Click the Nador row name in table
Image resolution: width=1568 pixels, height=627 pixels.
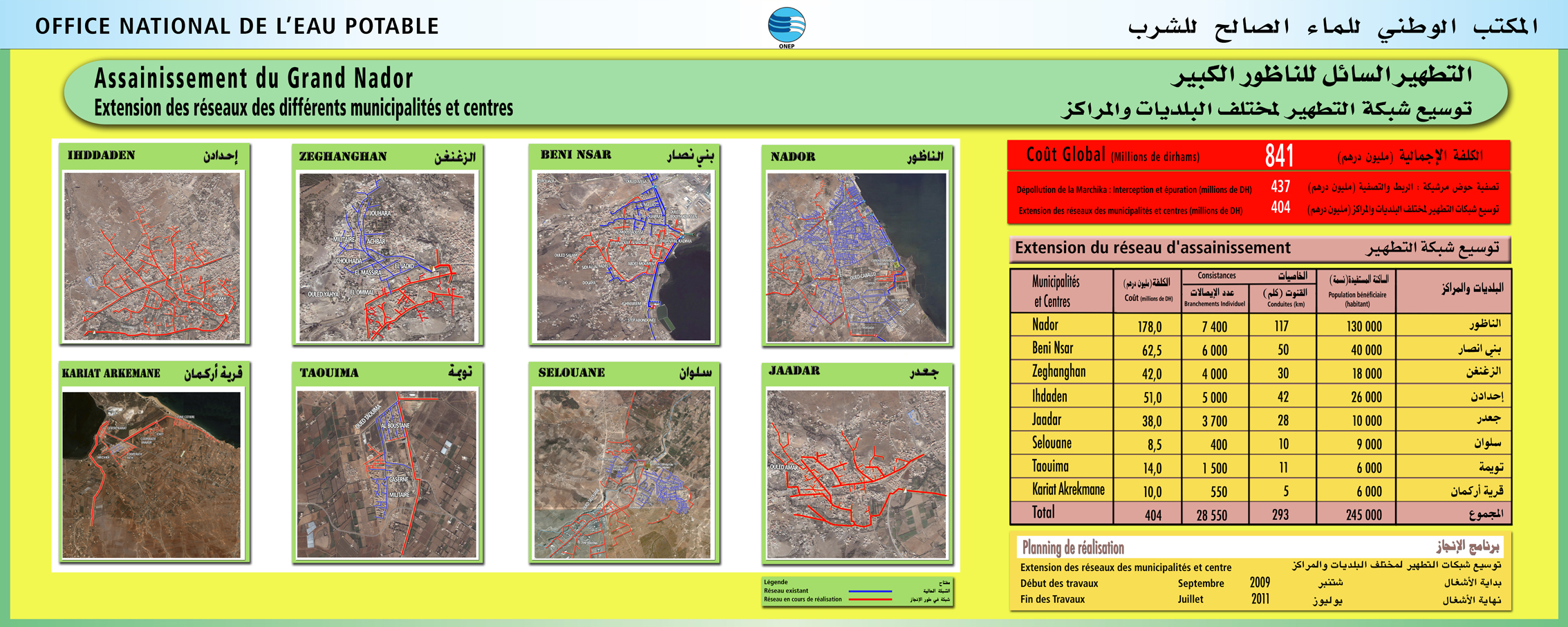point(1045,325)
